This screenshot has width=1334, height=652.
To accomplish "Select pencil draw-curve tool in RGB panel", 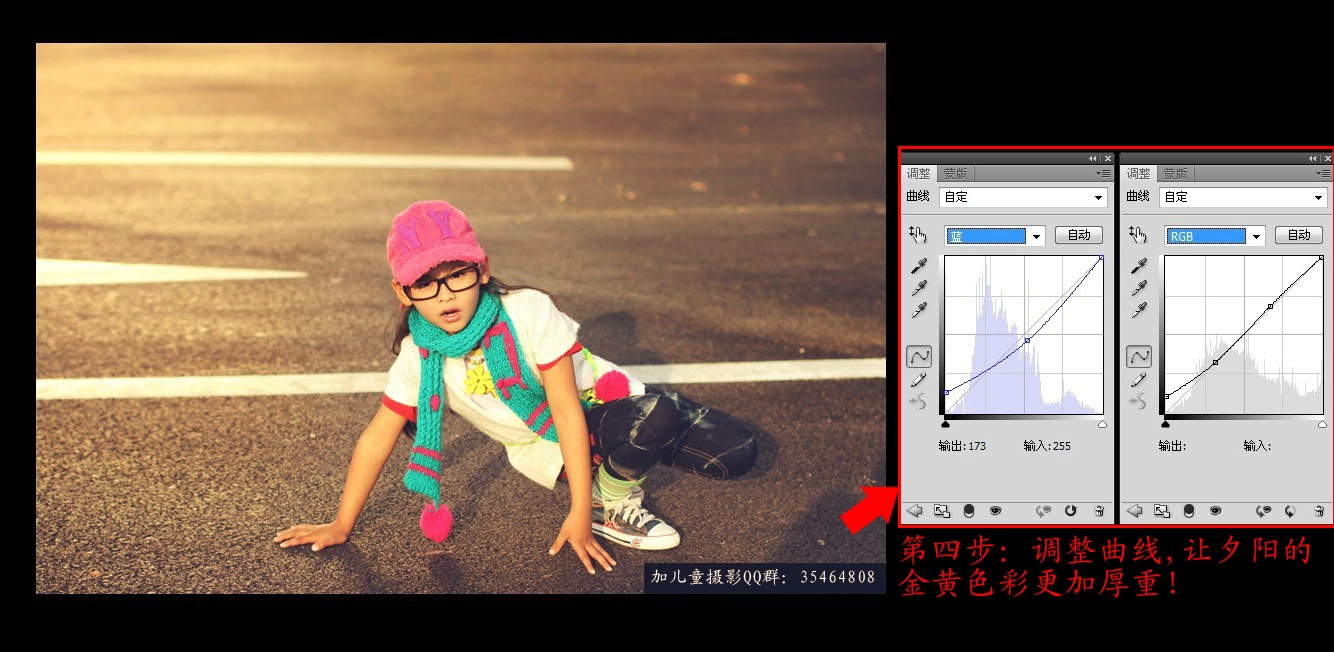I will (1137, 379).
